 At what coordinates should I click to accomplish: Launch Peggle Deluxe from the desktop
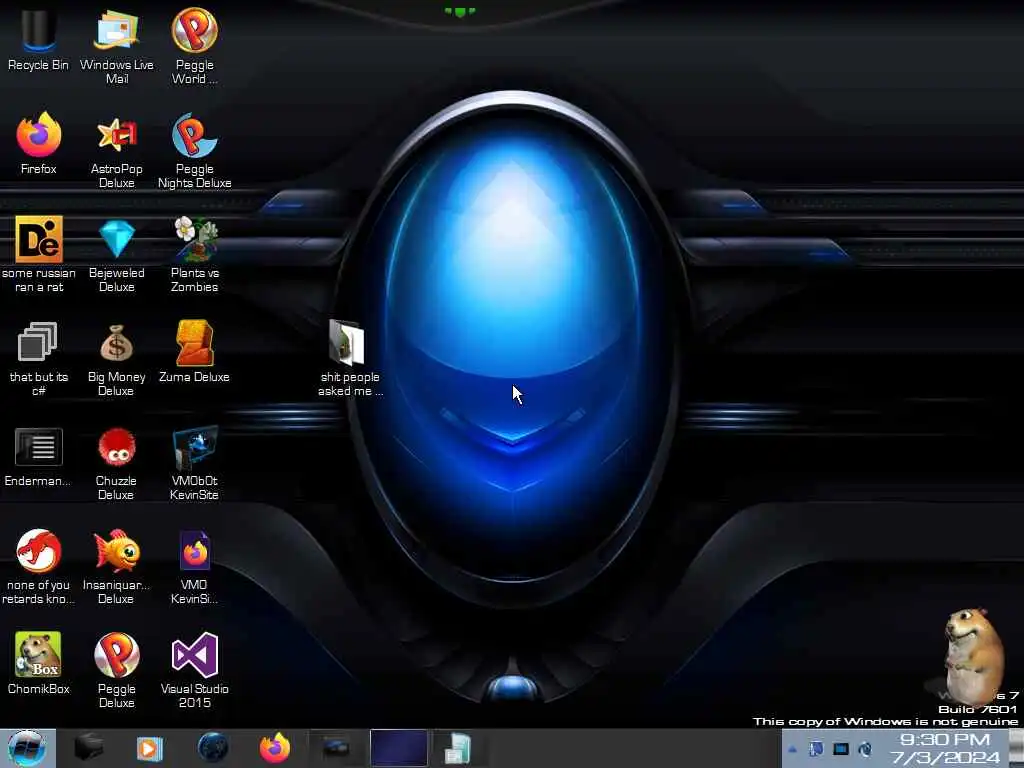pos(116,671)
